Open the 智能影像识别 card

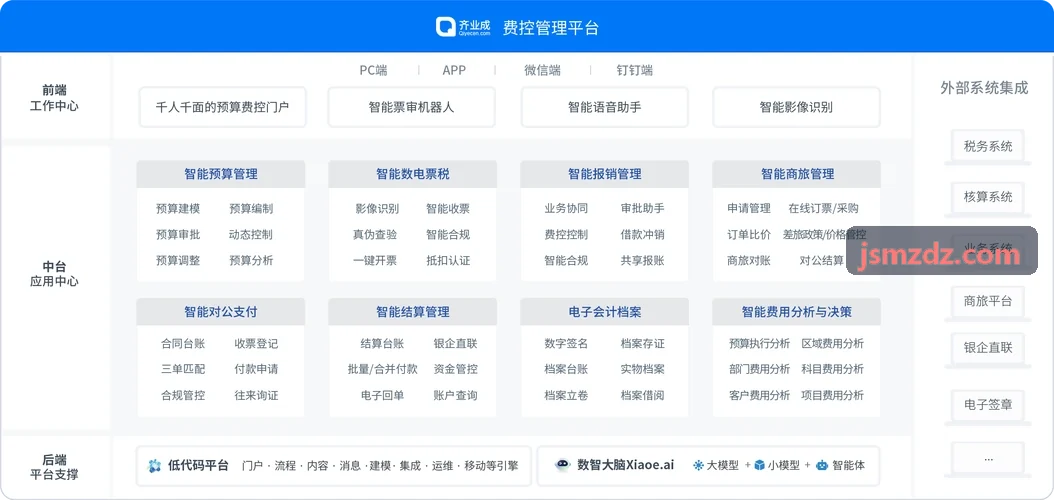pos(796,107)
